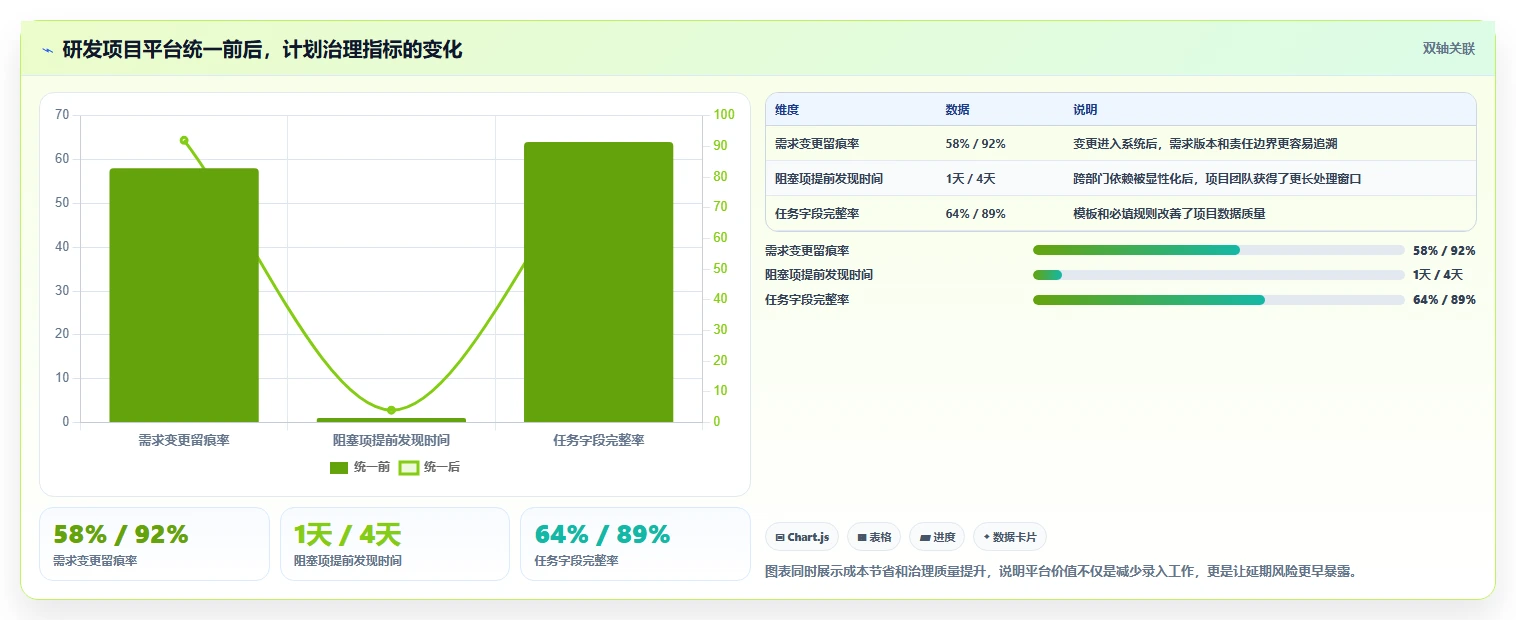Screen dimensions: 1516x620
Task: Click the 阻塞项提前发现时间 progress bar
Action: [x=1218, y=274]
